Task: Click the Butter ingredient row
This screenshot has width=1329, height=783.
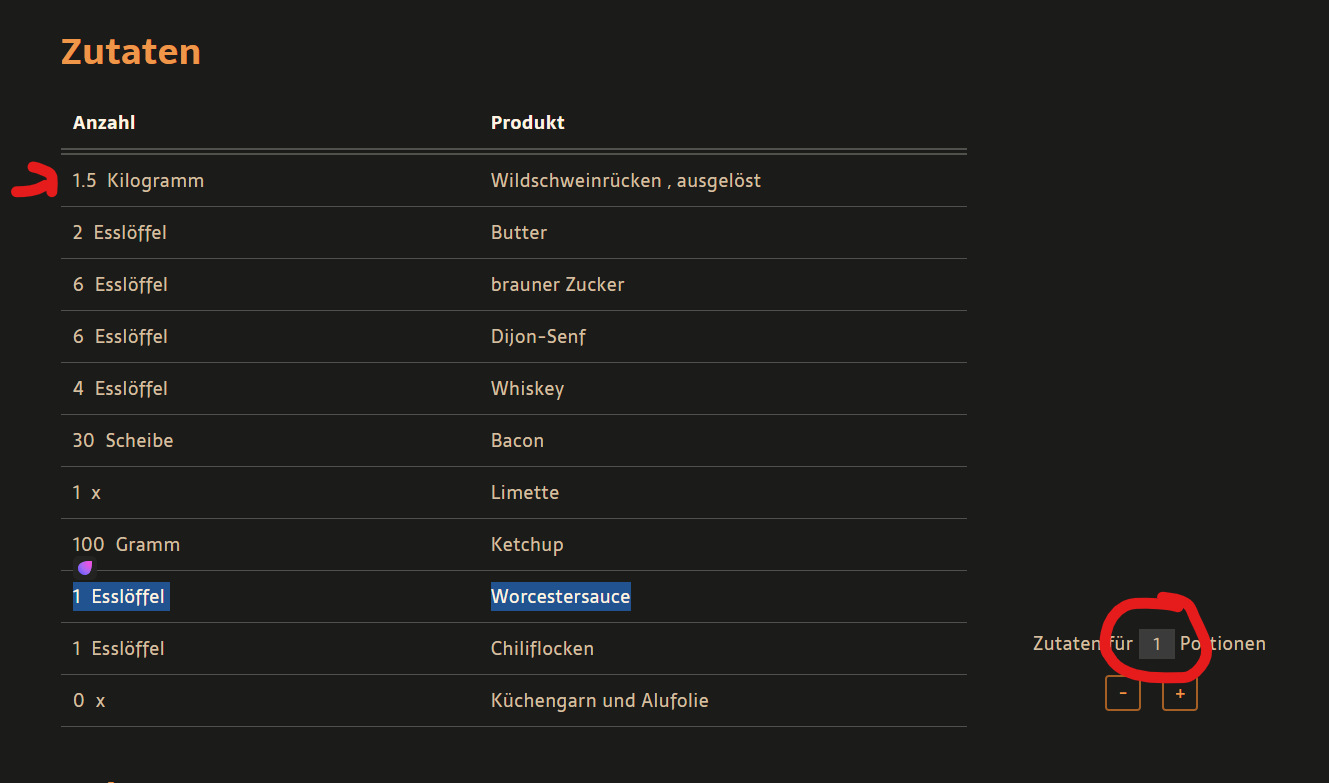Action: tap(514, 233)
